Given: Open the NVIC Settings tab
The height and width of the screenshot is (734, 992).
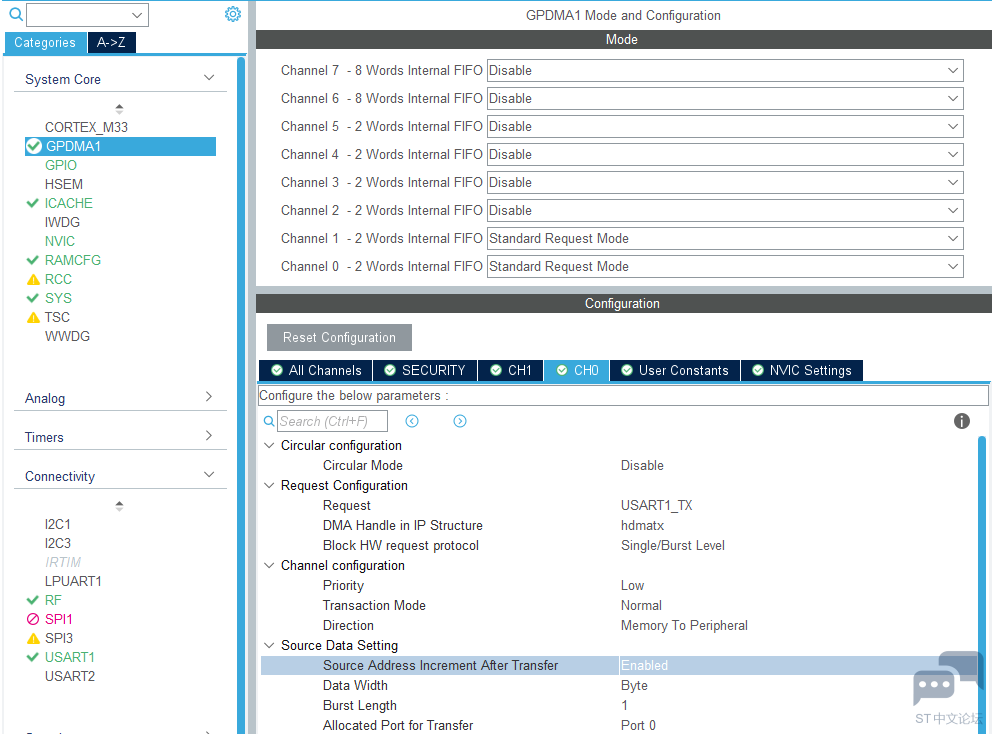Looking at the screenshot, I should (x=802, y=370).
